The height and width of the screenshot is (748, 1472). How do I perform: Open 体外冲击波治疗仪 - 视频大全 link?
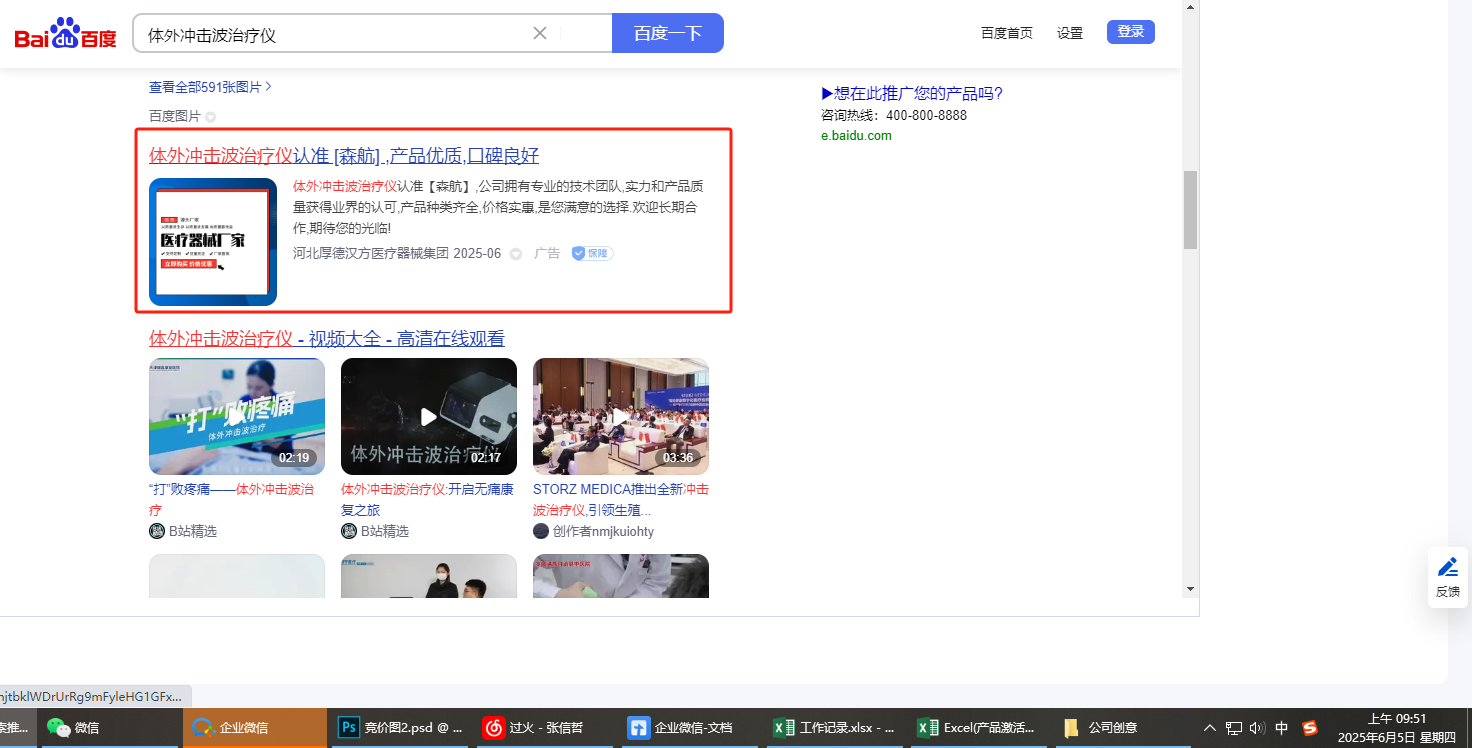[327, 339]
